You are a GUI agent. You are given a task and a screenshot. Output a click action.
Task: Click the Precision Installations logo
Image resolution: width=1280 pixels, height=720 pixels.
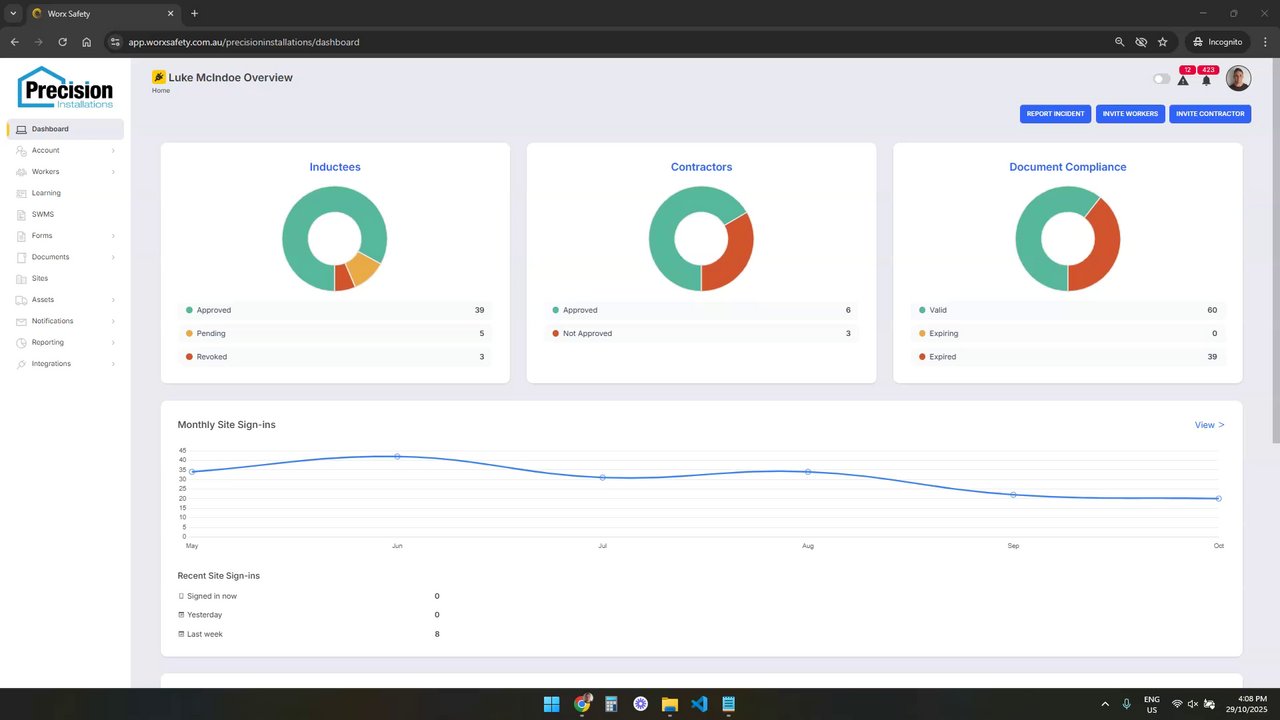click(x=65, y=88)
